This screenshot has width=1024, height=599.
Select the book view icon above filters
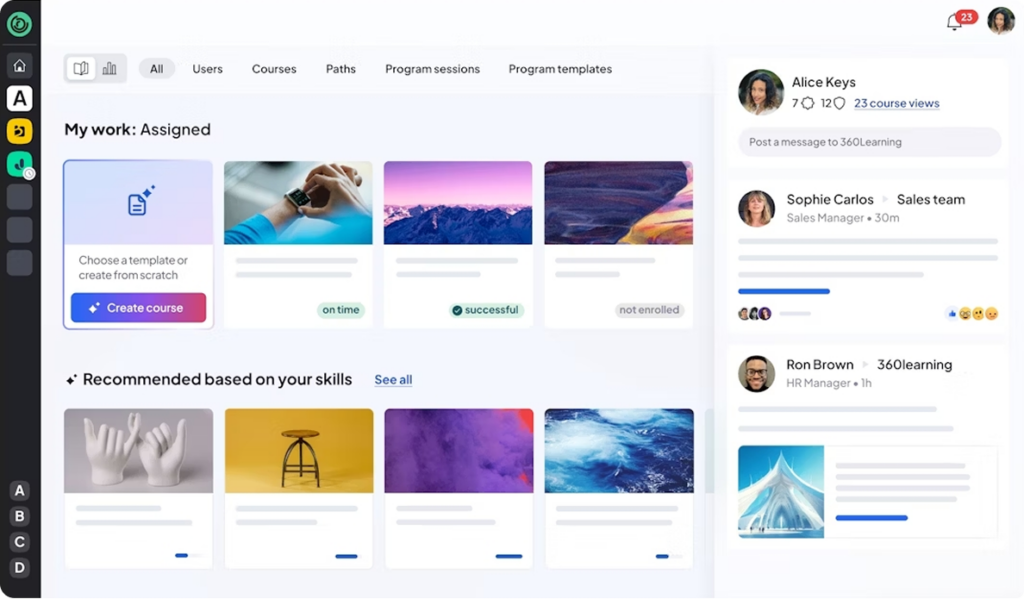(80, 68)
